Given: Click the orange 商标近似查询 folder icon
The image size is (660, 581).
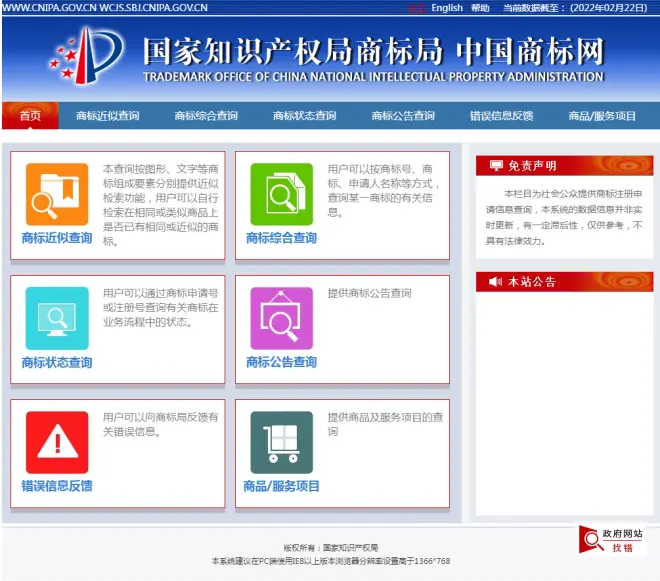Looking at the screenshot, I should [x=57, y=194].
